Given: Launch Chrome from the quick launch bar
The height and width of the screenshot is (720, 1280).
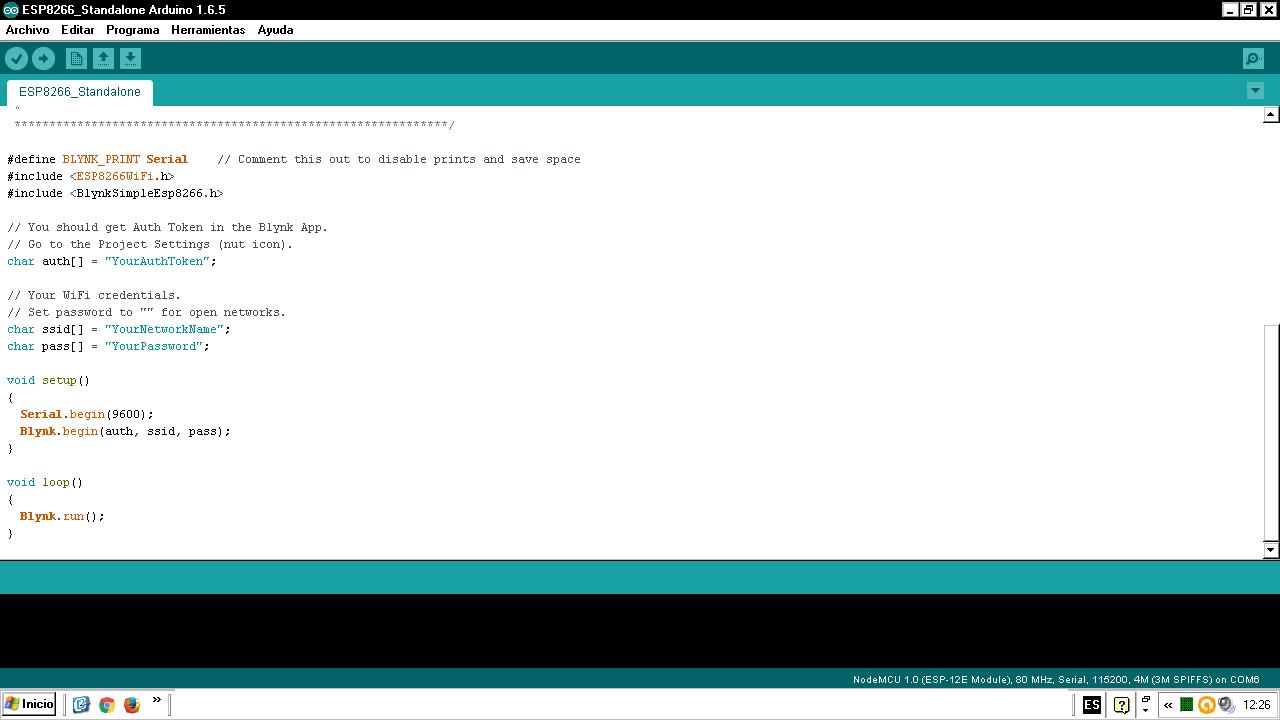Looking at the screenshot, I should point(107,705).
